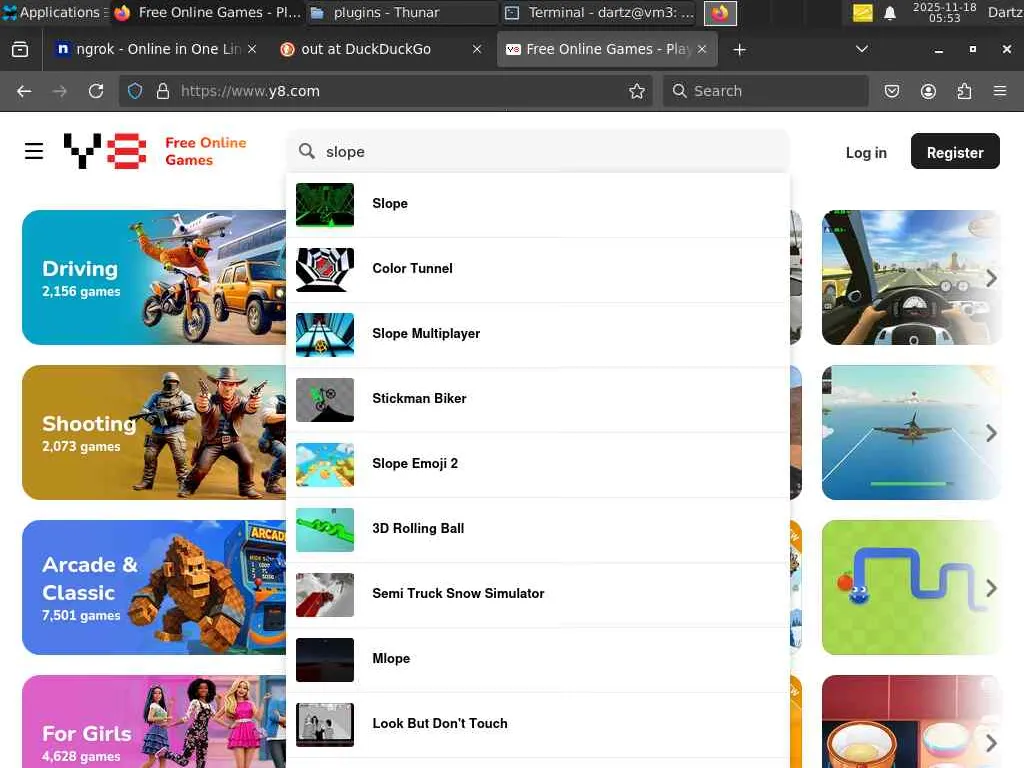Open the Firefox View icon

[x=20, y=50]
